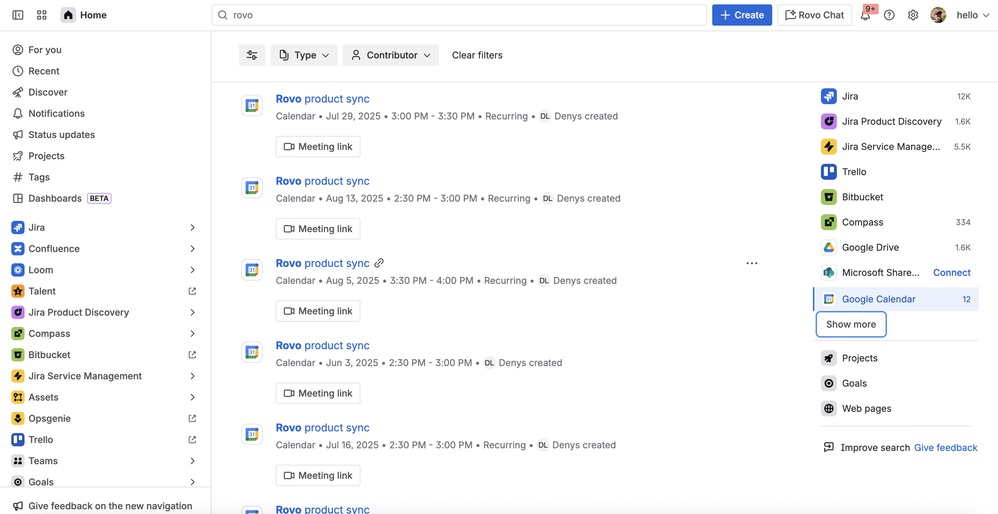The height and width of the screenshot is (514, 998).
Task: Click Give feedback on the new navigation
Action: pos(102,506)
